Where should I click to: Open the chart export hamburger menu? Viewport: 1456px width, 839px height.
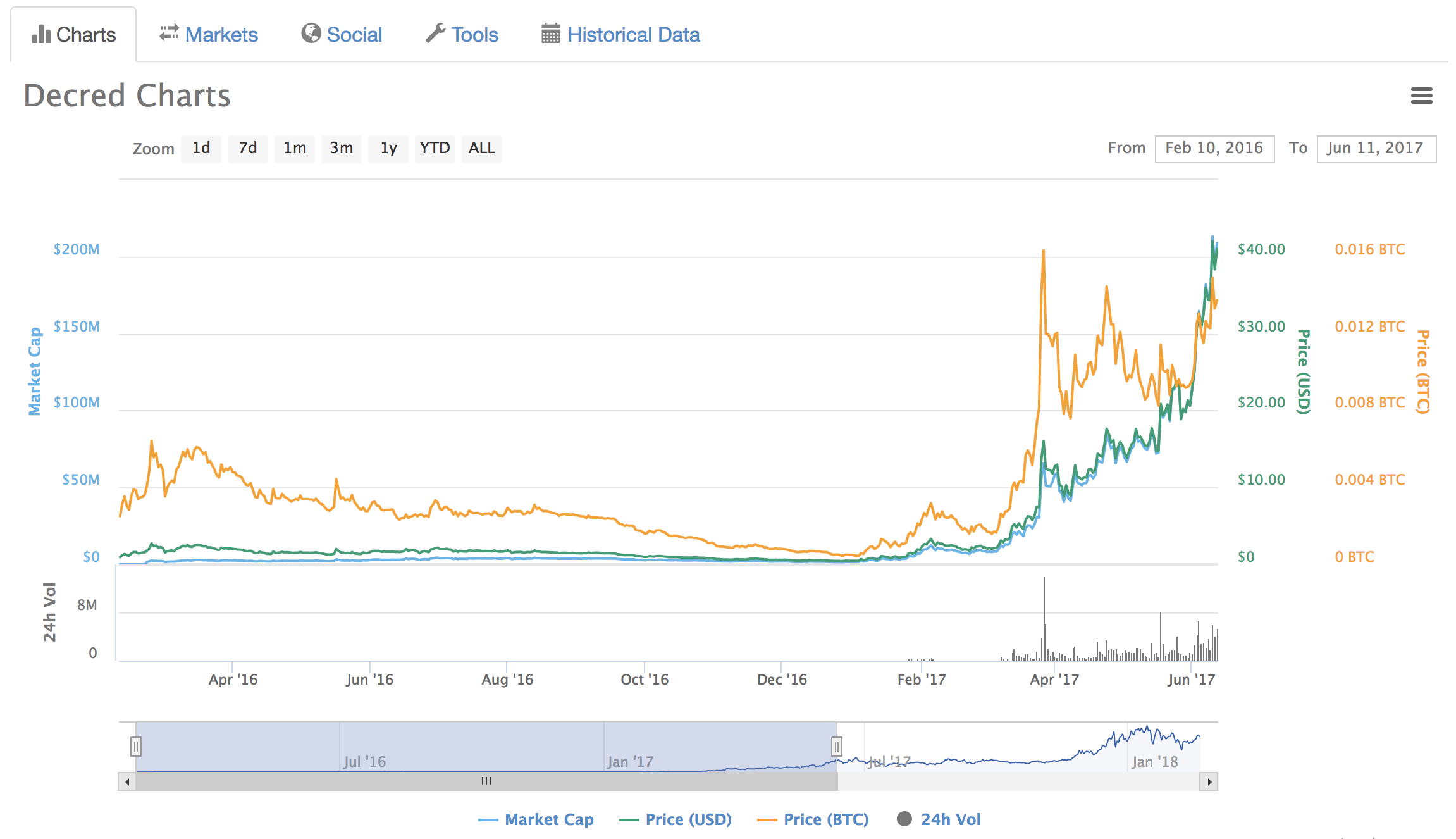[x=1422, y=96]
